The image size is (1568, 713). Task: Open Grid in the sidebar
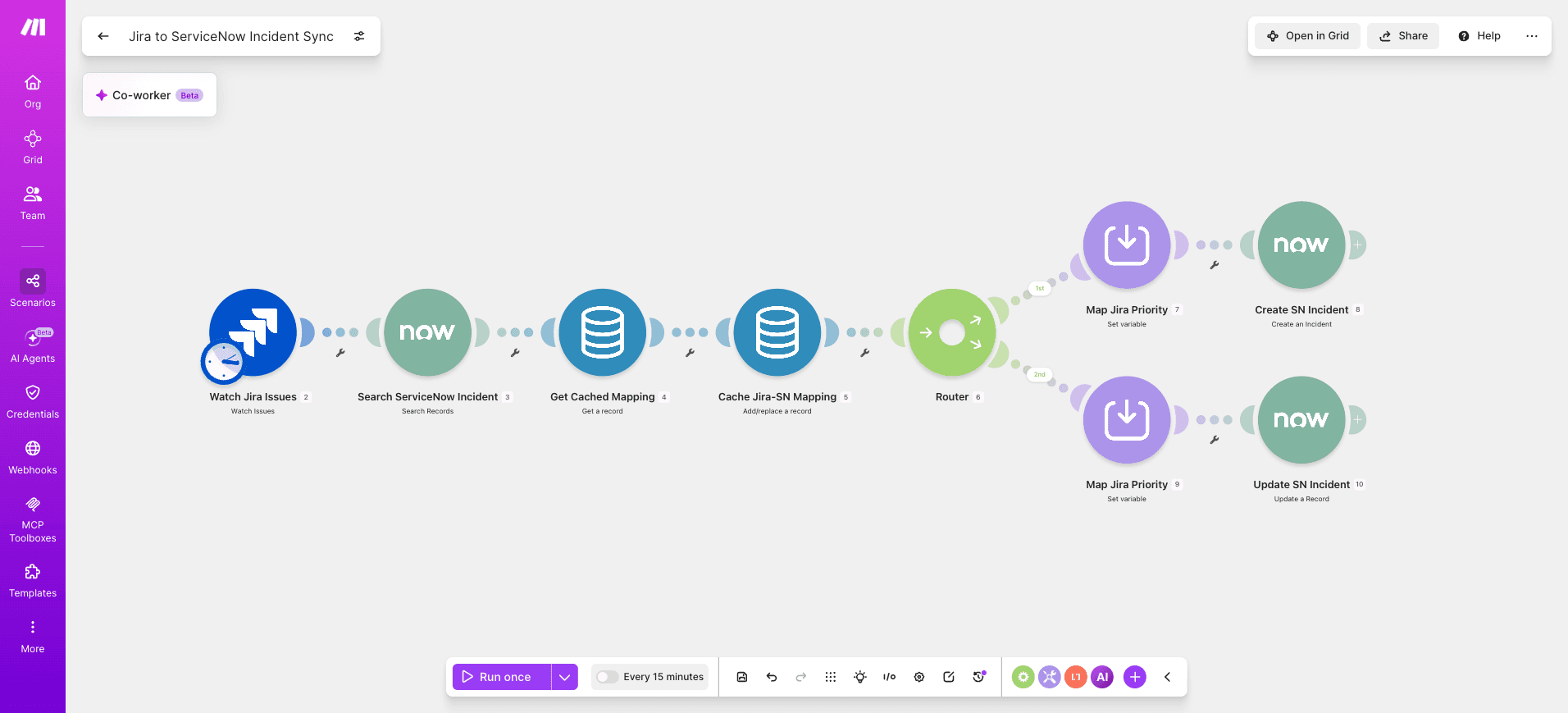pos(33,148)
